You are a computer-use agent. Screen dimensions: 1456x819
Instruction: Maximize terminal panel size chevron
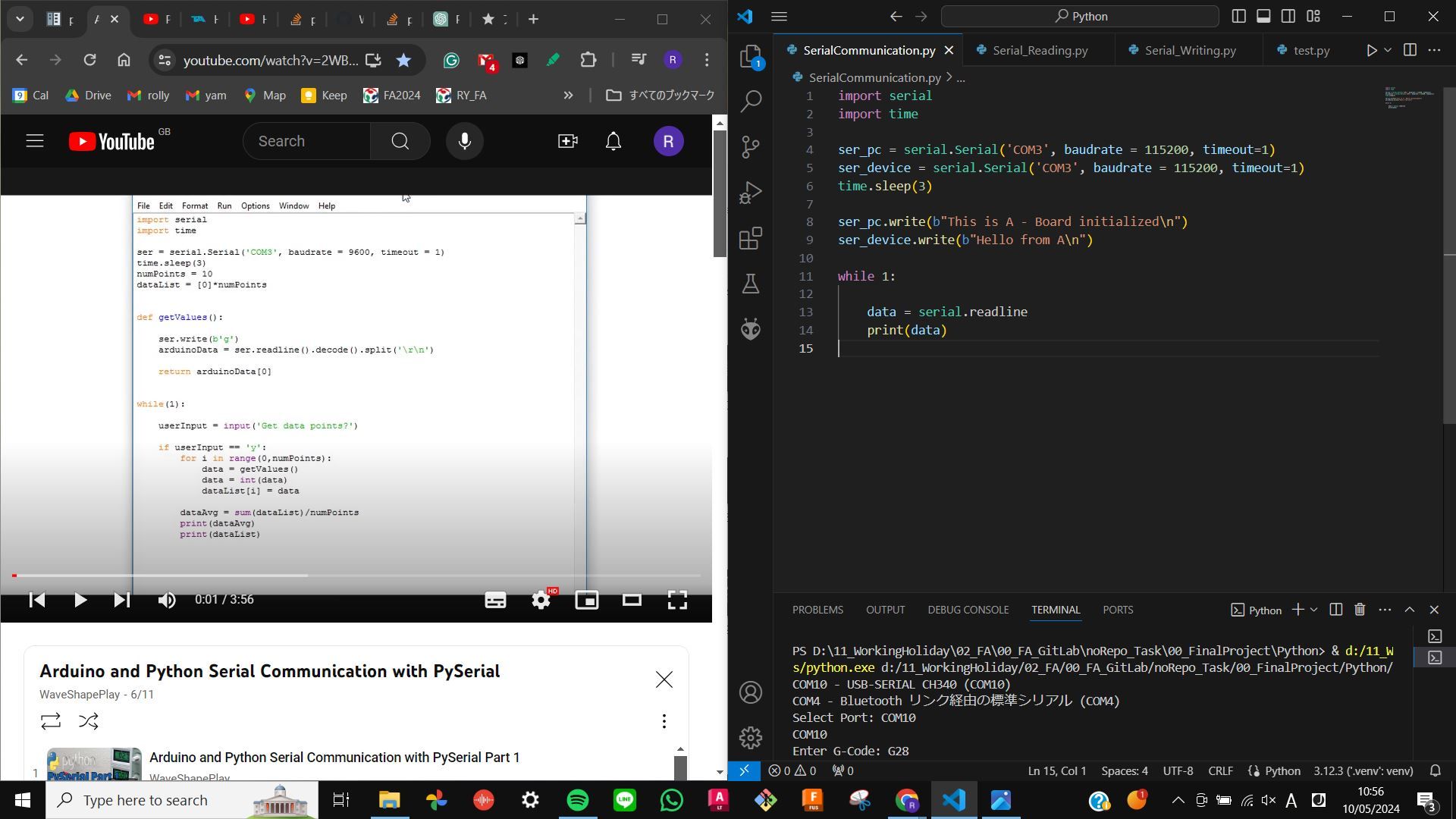coord(1410,610)
